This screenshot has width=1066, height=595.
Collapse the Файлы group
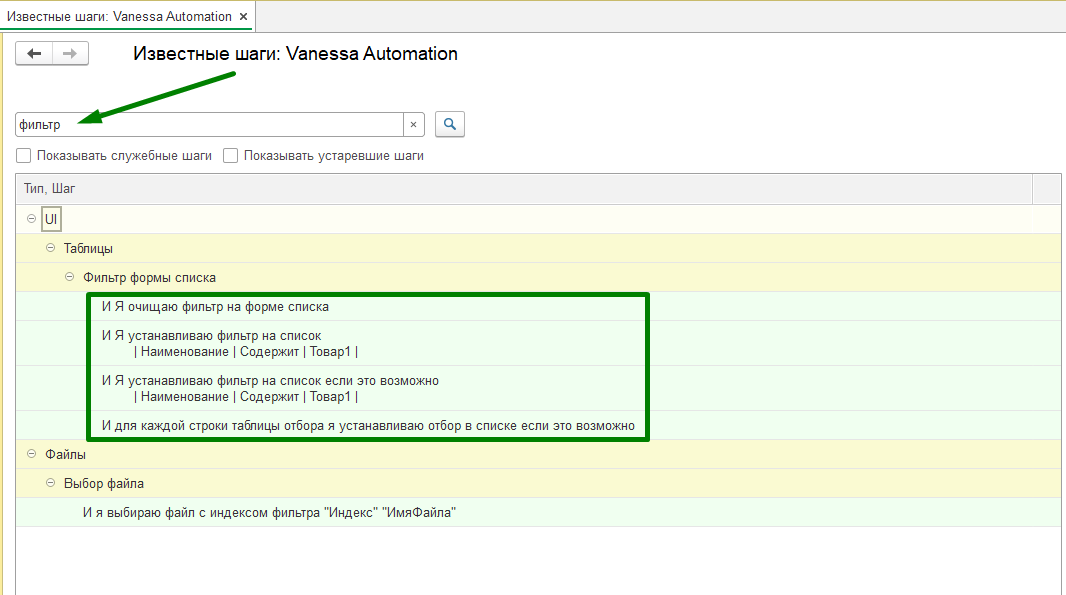click(x=31, y=454)
